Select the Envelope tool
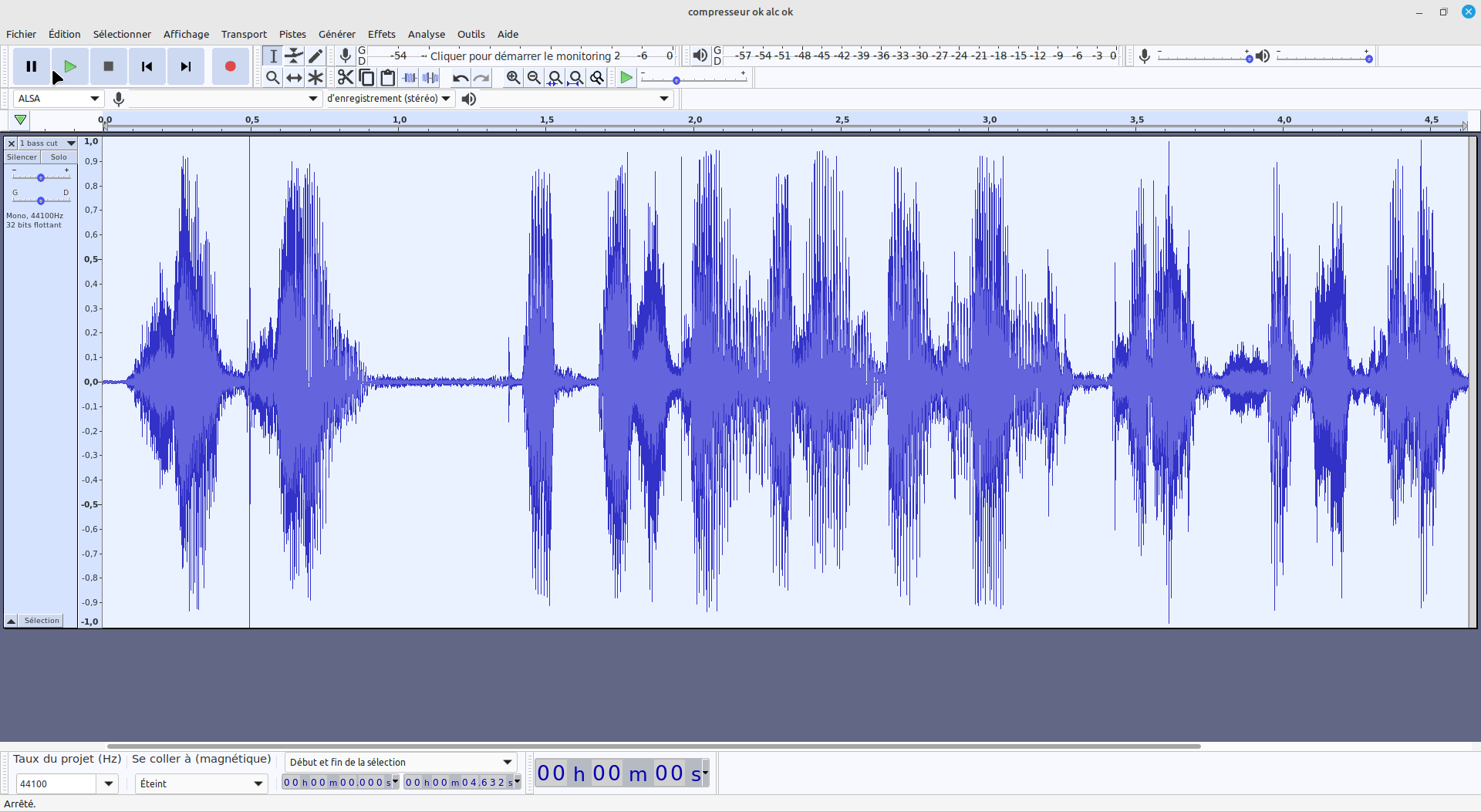 pyautogui.click(x=294, y=56)
